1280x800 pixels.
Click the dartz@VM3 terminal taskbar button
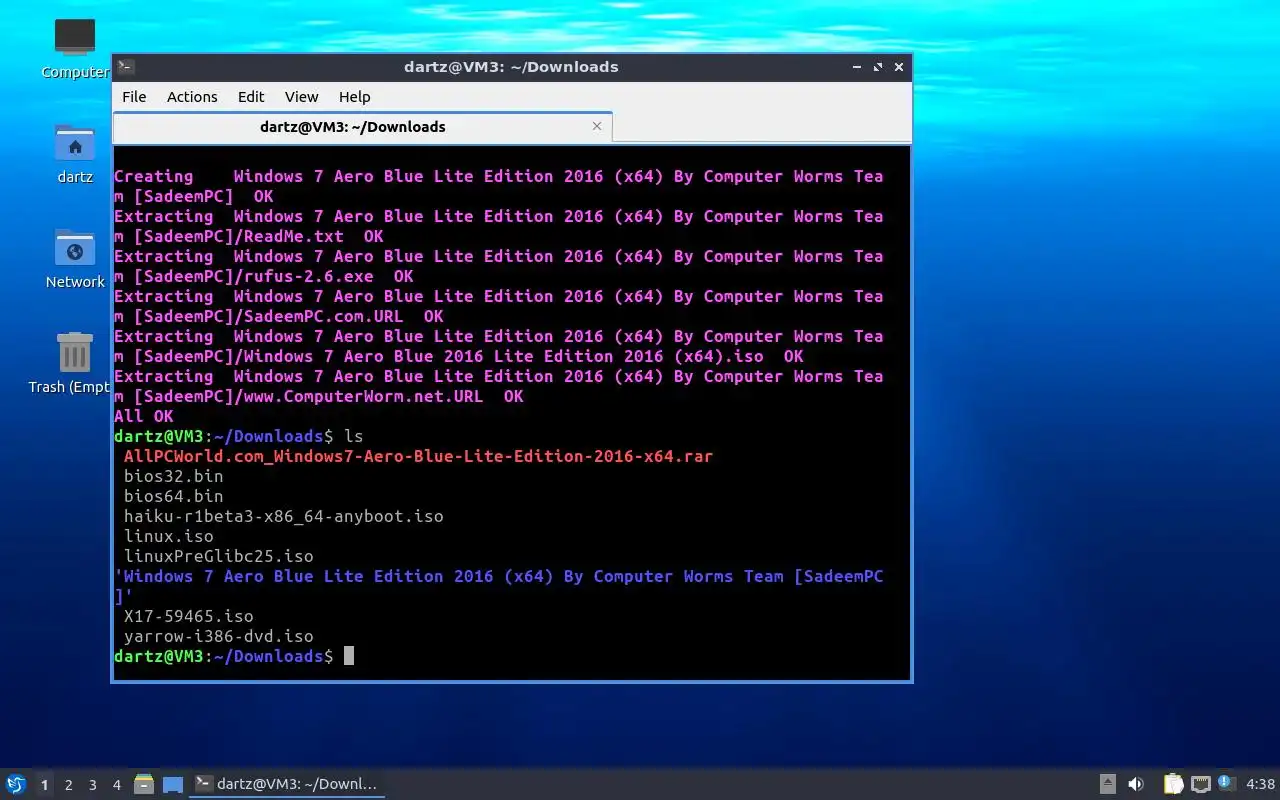point(288,784)
